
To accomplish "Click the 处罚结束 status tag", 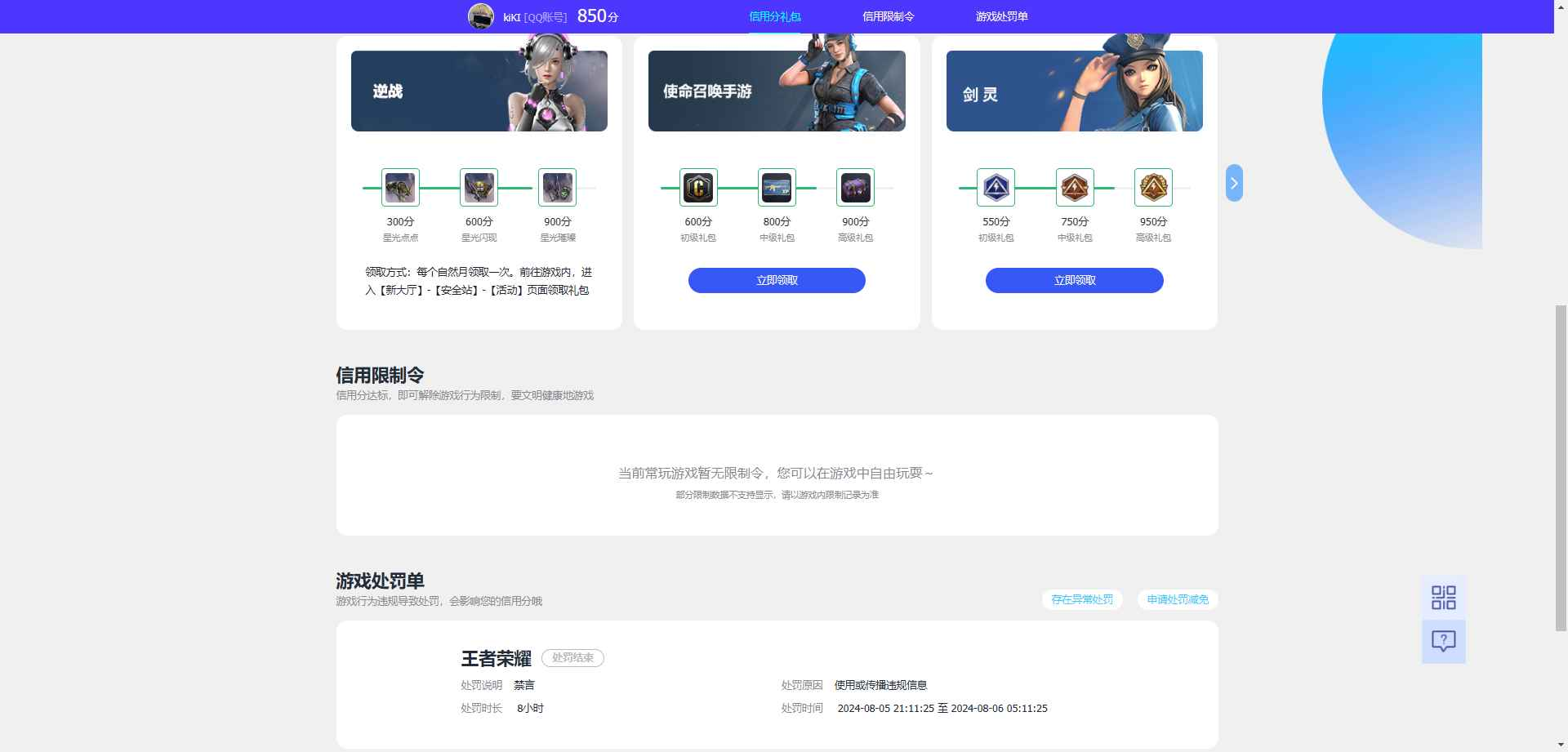I will click(x=572, y=658).
